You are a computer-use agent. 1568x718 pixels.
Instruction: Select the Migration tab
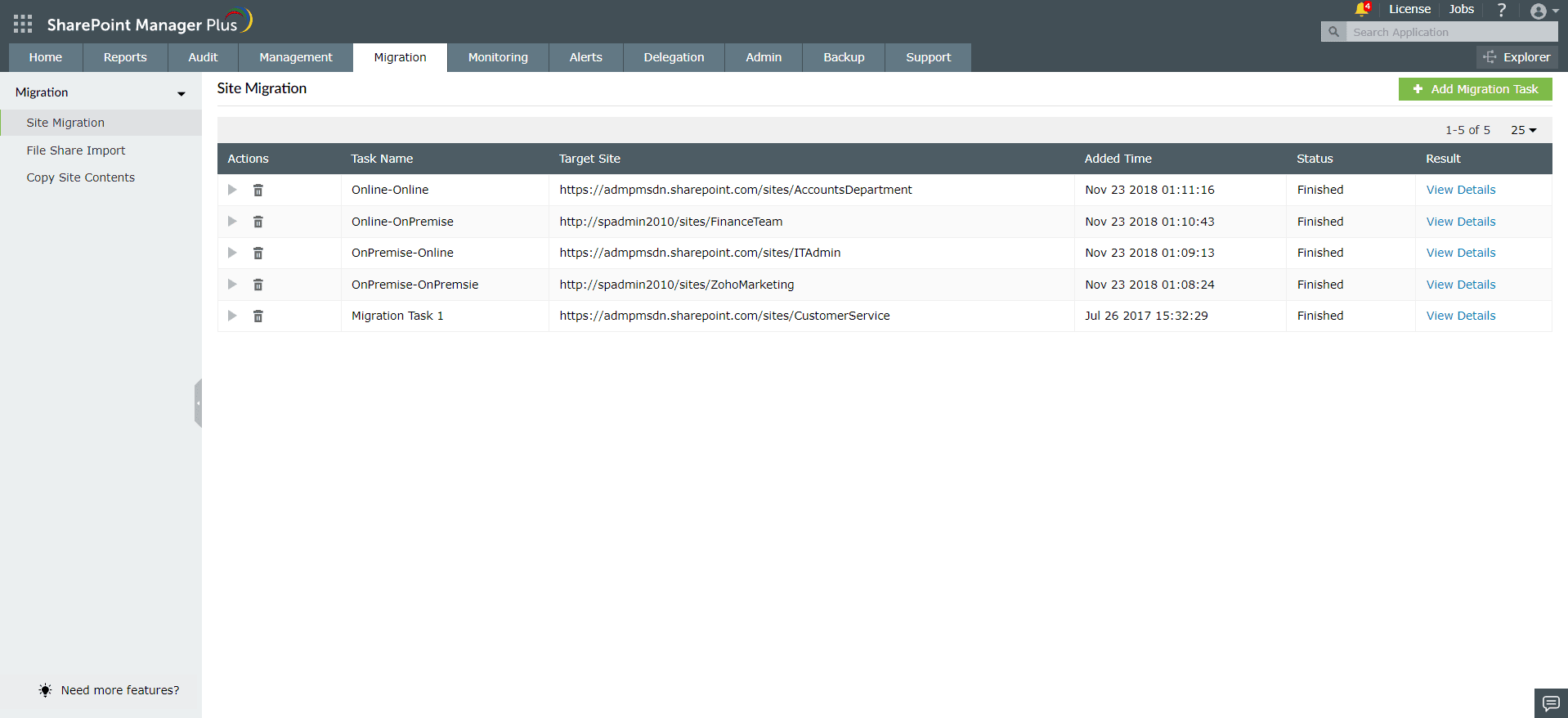tap(401, 57)
